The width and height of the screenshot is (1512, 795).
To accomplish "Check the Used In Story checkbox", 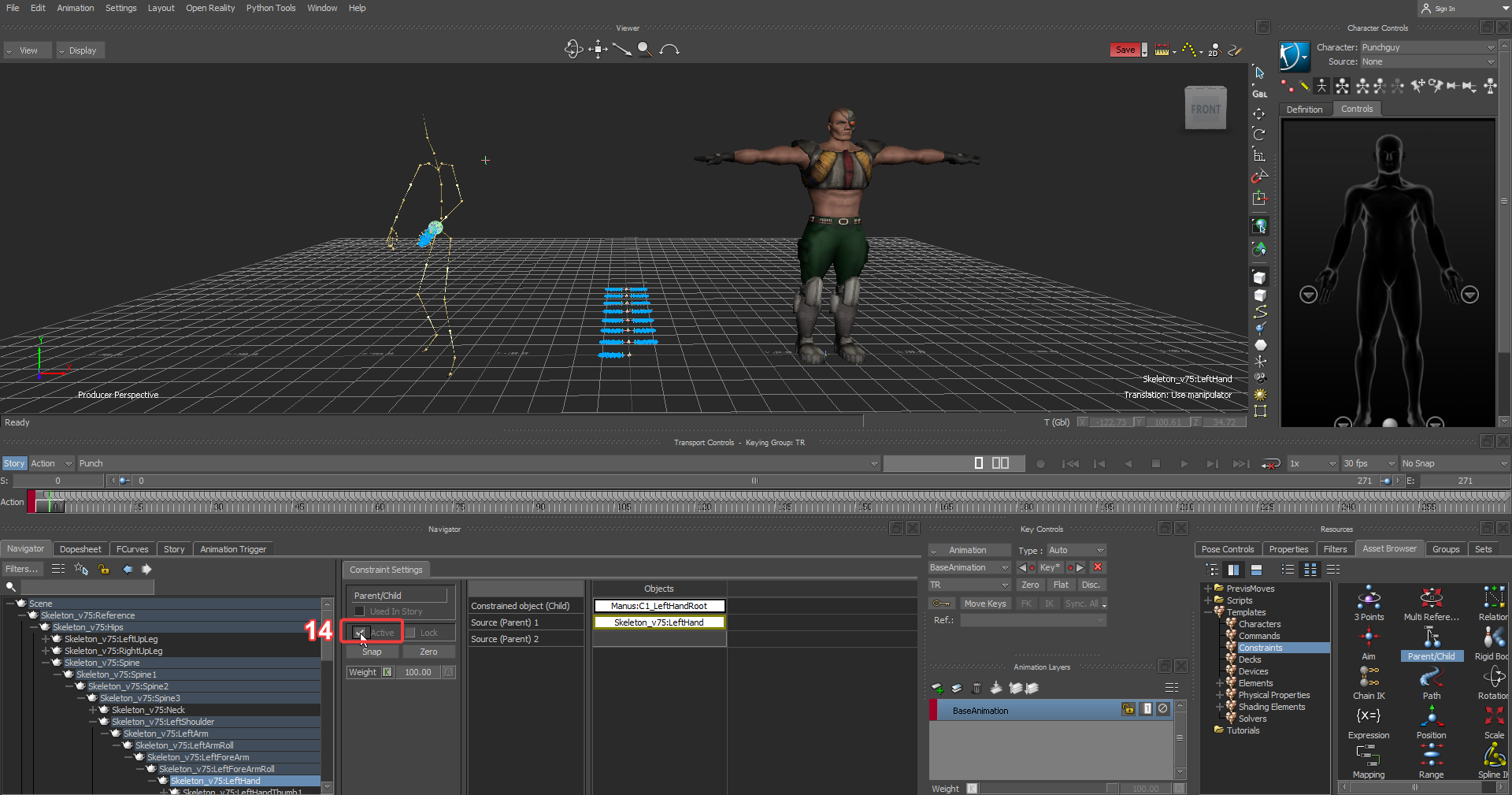I will click(360, 611).
